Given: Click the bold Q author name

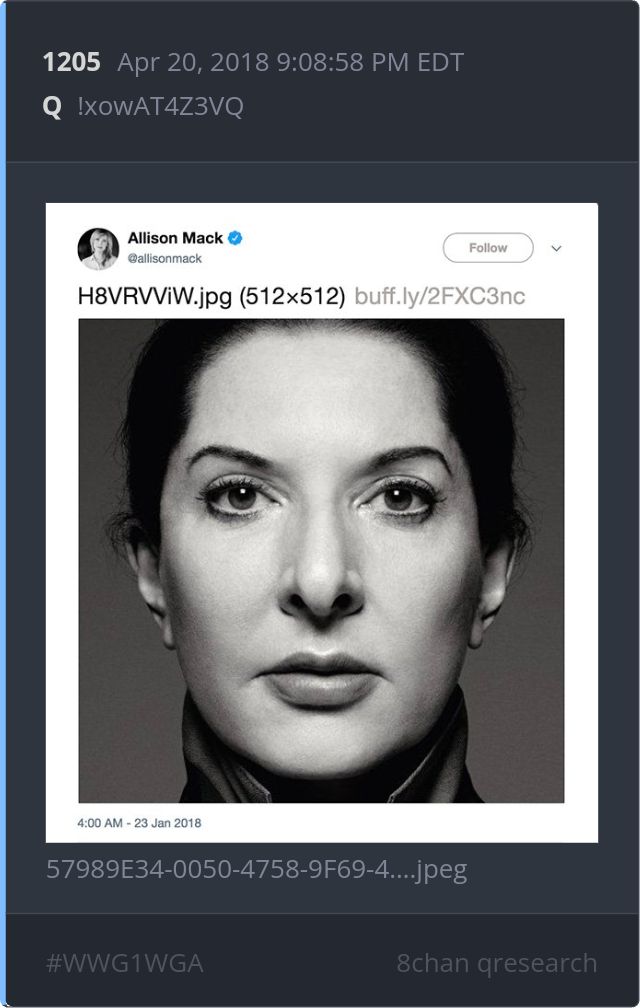Looking at the screenshot, I should tap(52, 106).
